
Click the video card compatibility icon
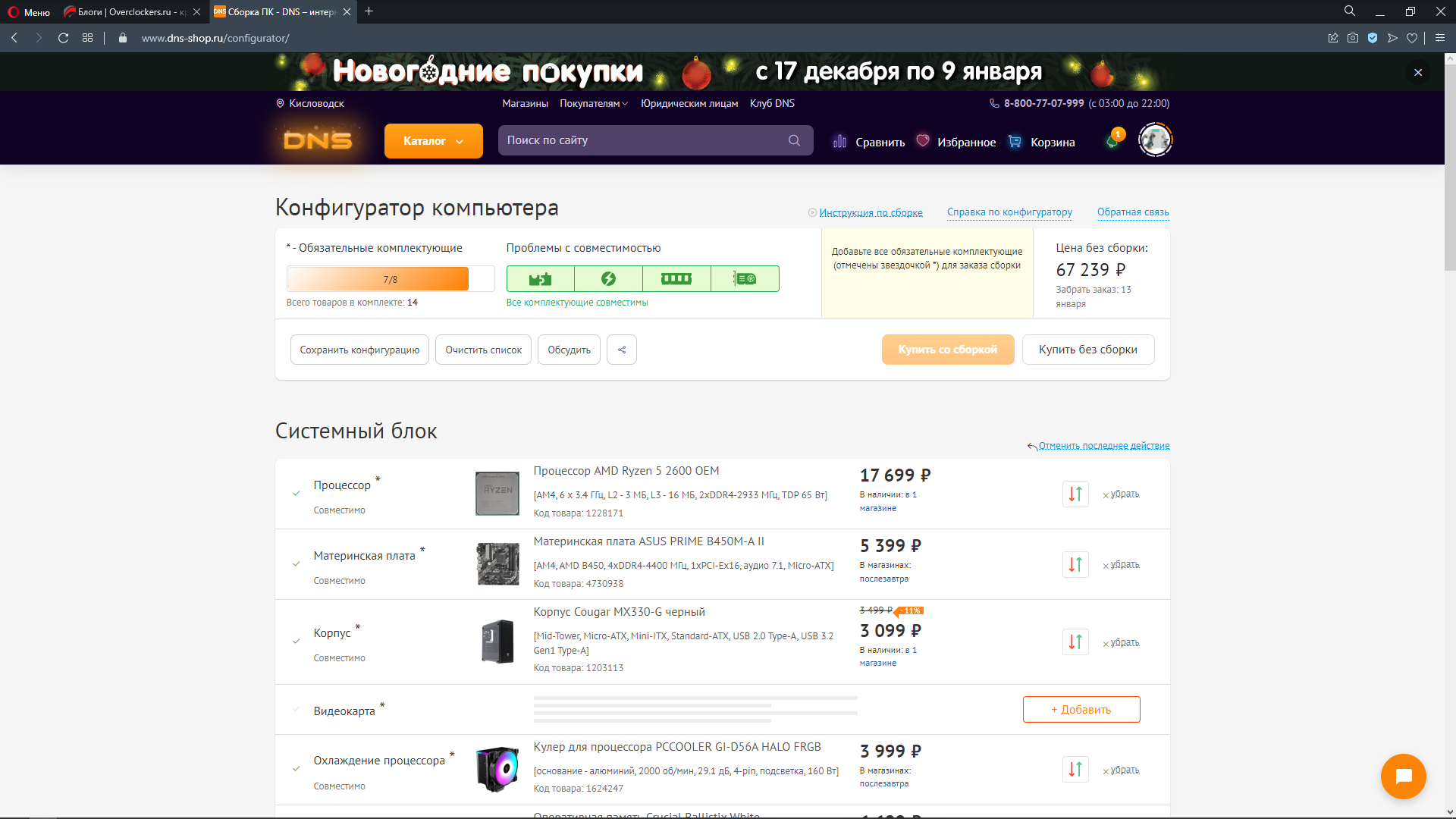[745, 279]
